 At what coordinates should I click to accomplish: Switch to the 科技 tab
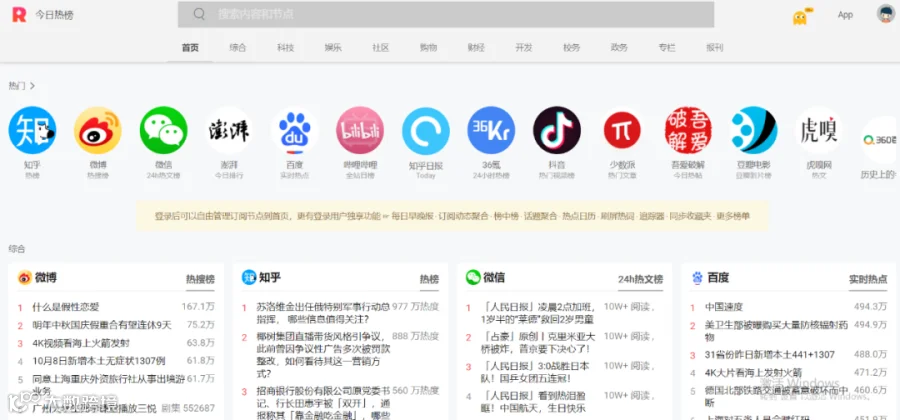coord(285,48)
